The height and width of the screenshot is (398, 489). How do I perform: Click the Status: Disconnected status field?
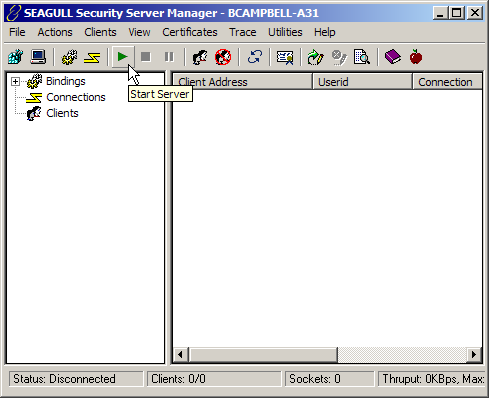[76, 379]
